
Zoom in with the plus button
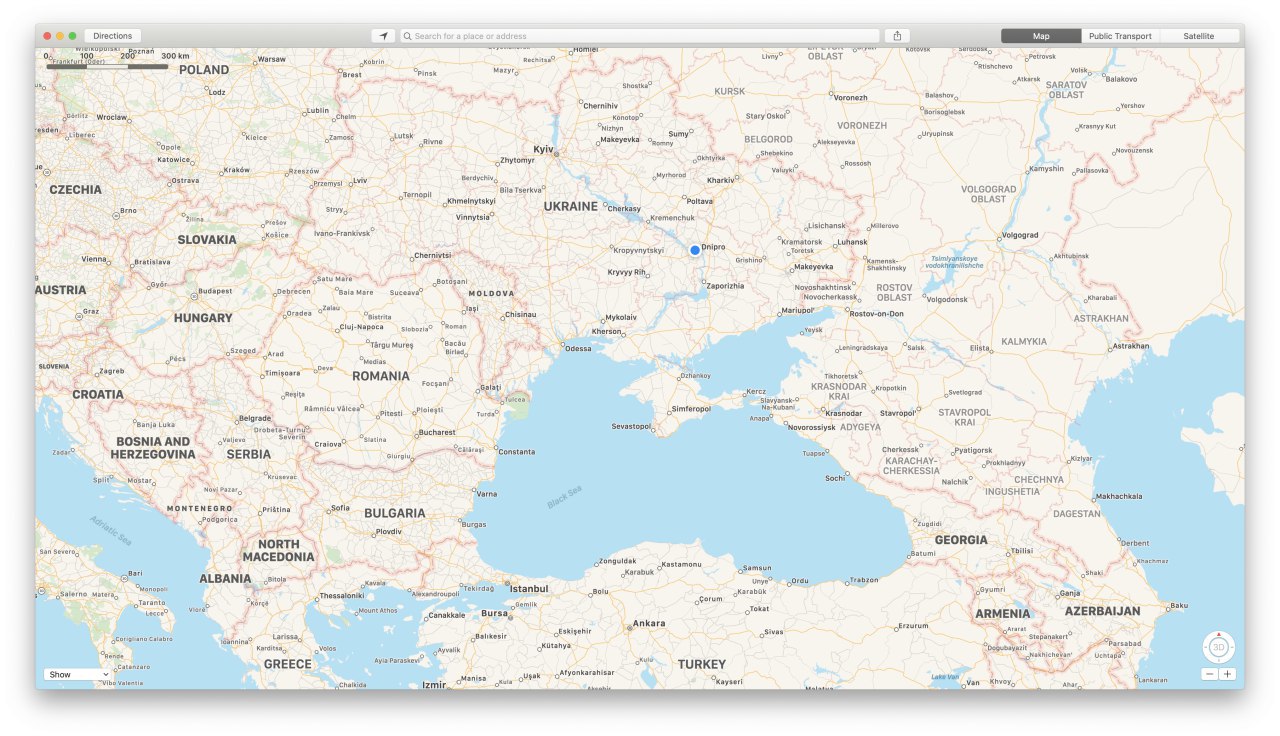click(x=1227, y=674)
